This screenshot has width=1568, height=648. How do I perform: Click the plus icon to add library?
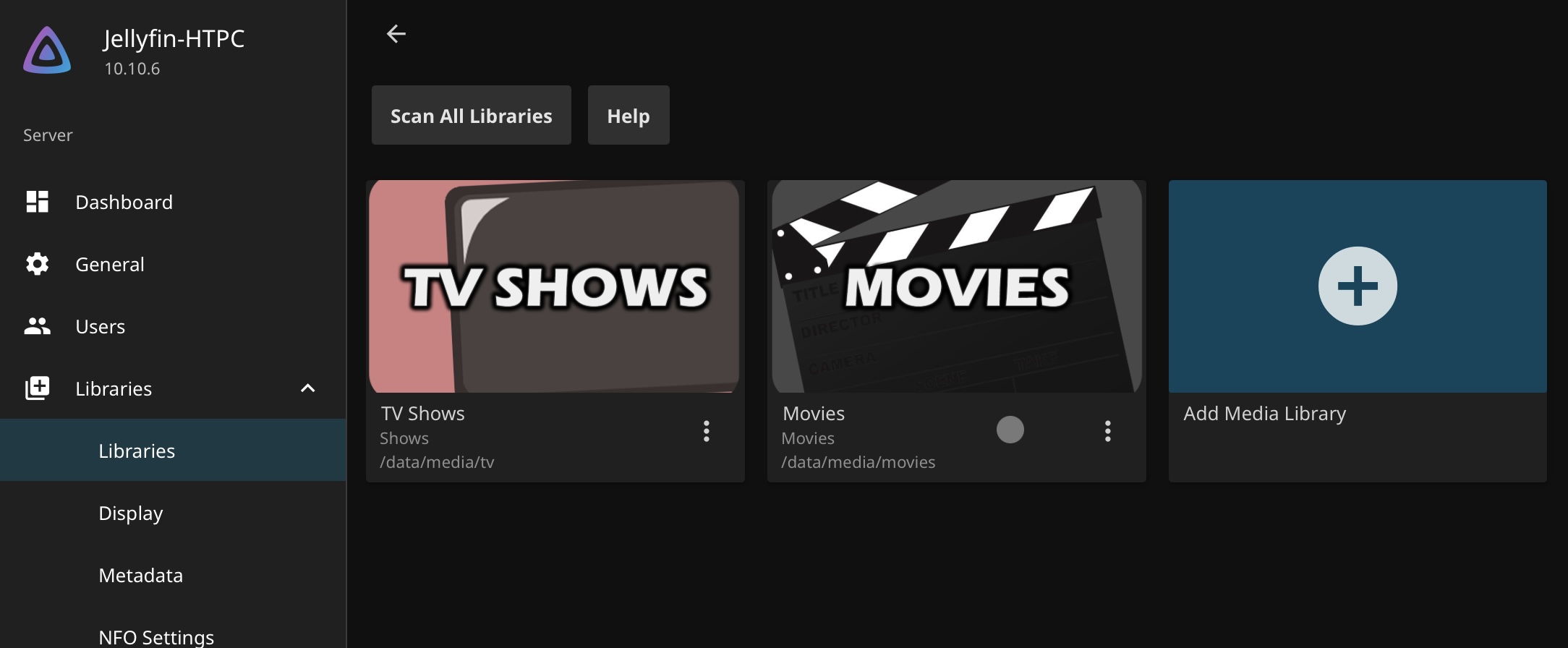click(1357, 286)
